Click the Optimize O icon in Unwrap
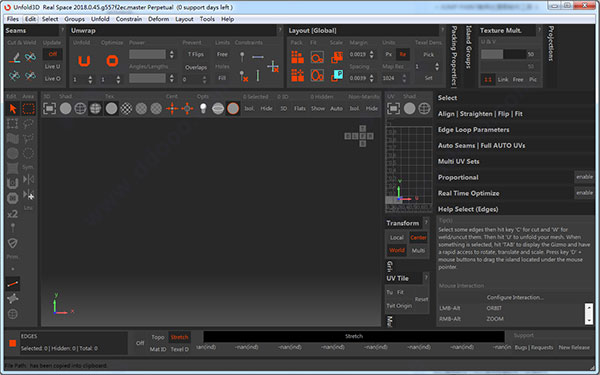This screenshot has height=375, width=600. pyautogui.click(x=112, y=60)
